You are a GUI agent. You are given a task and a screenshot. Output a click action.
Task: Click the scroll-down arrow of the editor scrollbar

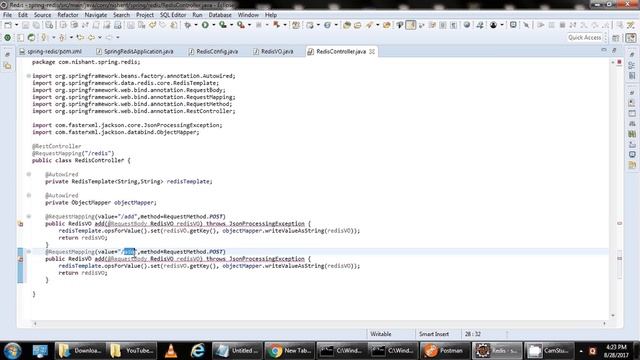tap(612, 316)
